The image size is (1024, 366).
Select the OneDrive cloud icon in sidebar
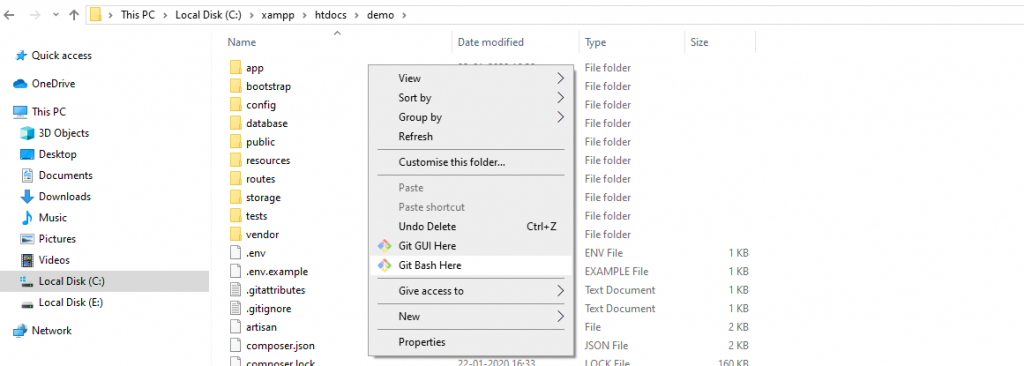pyautogui.click(x=20, y=84)
